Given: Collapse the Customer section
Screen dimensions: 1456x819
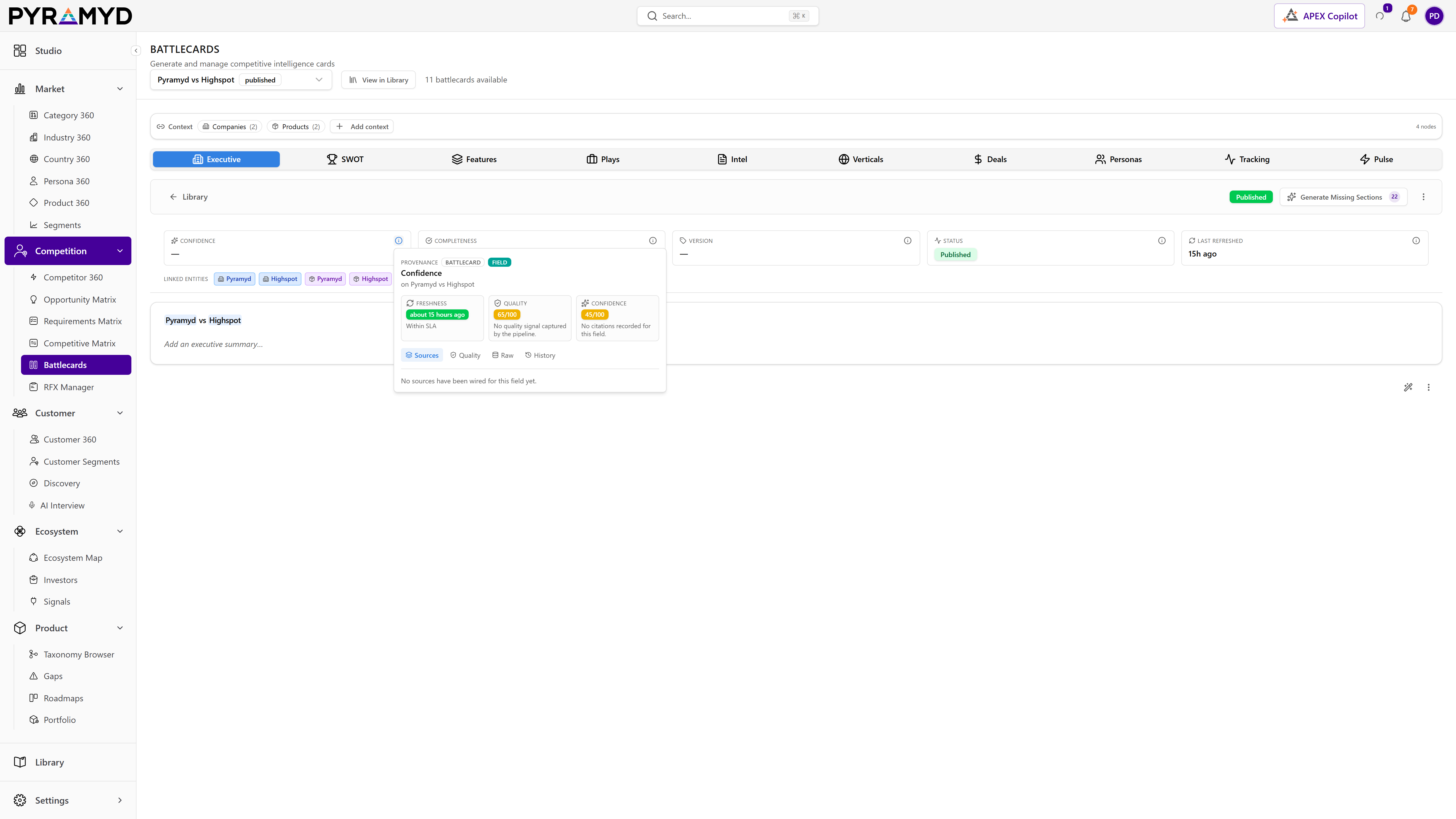Looking at the screenshot, I should tap(120, 413).
